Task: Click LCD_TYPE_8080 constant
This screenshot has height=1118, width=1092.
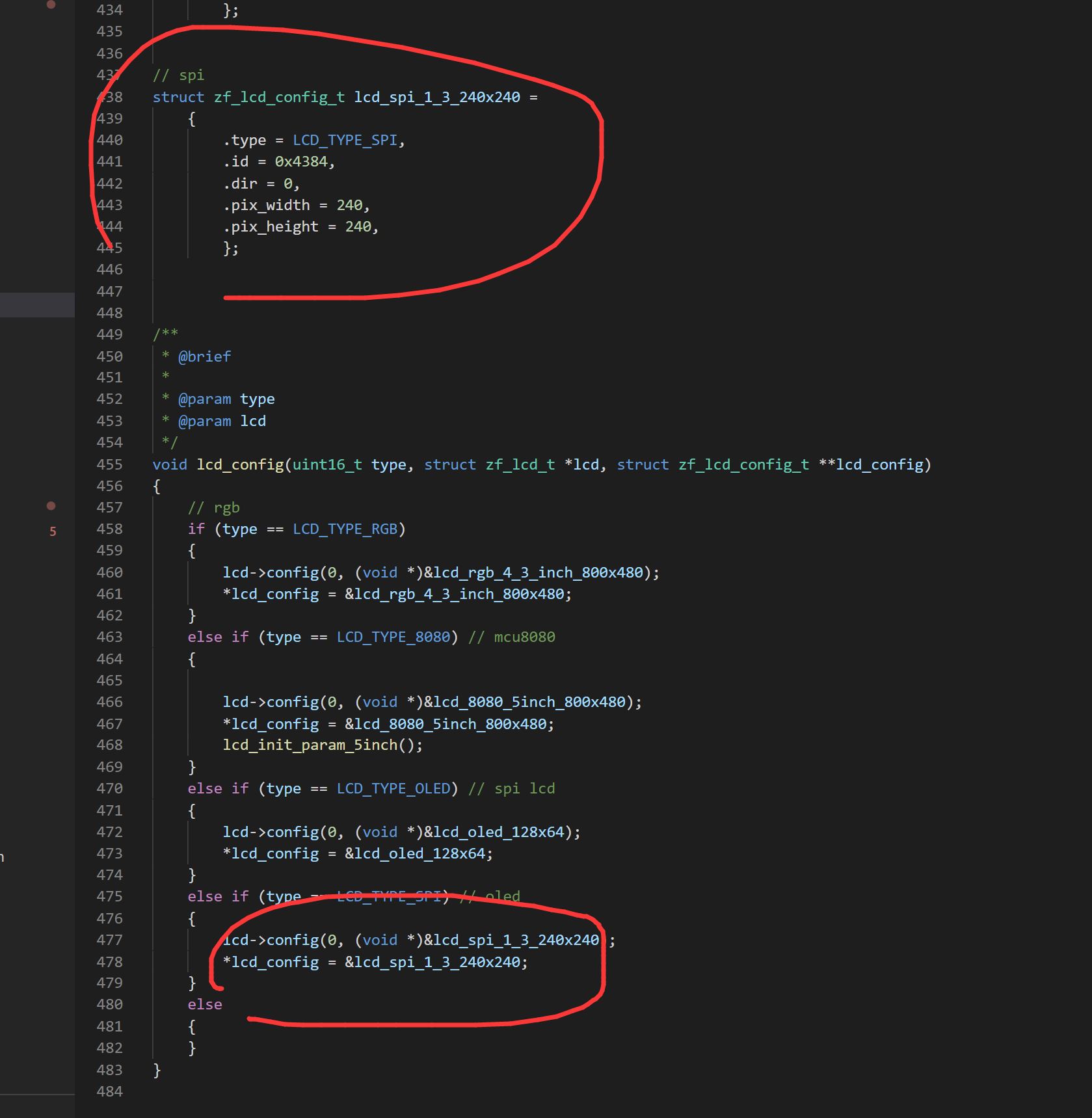Action: (x=393, y=637)
